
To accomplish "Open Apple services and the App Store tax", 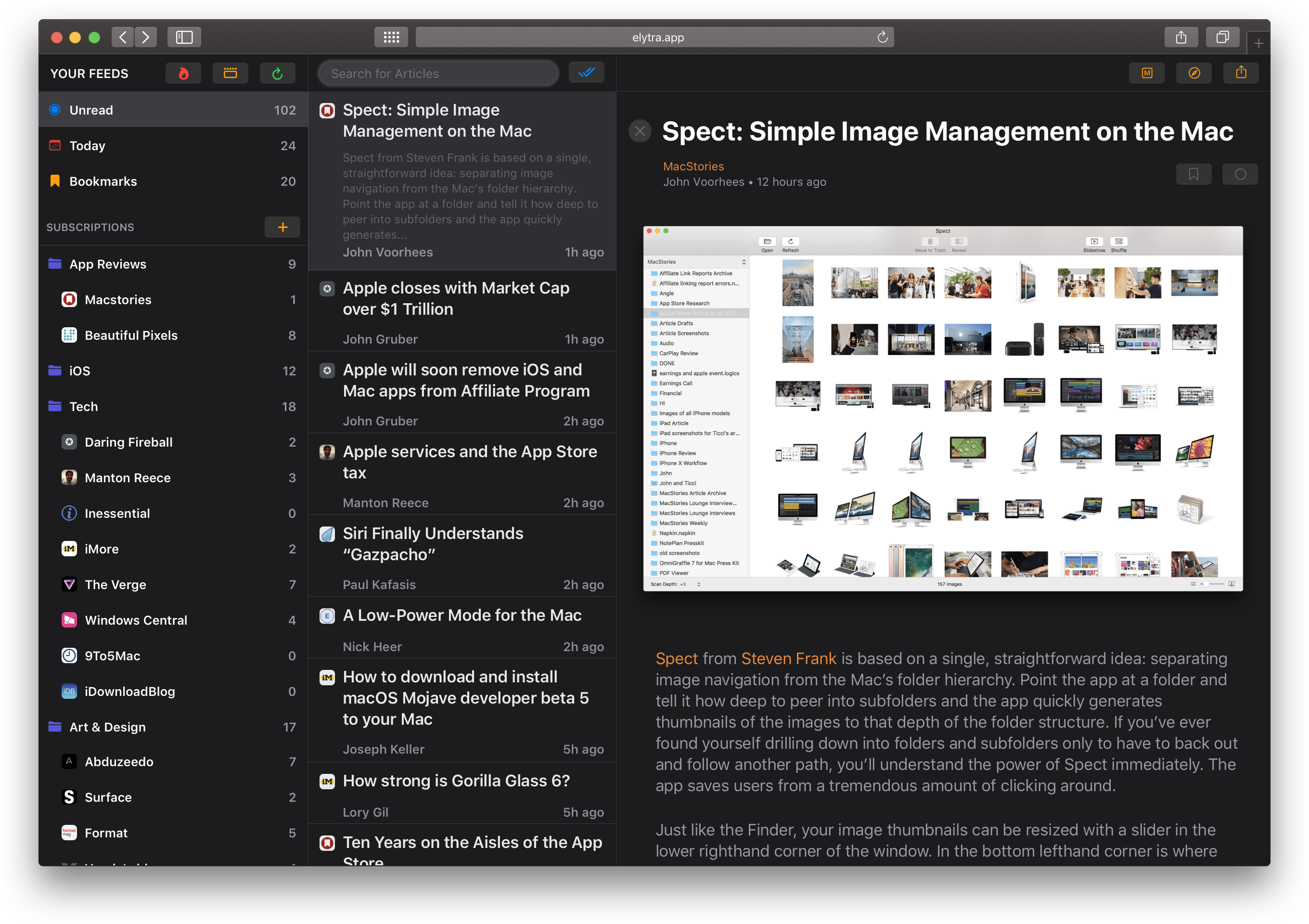I will pyautogui.click(x=462, y=474).
